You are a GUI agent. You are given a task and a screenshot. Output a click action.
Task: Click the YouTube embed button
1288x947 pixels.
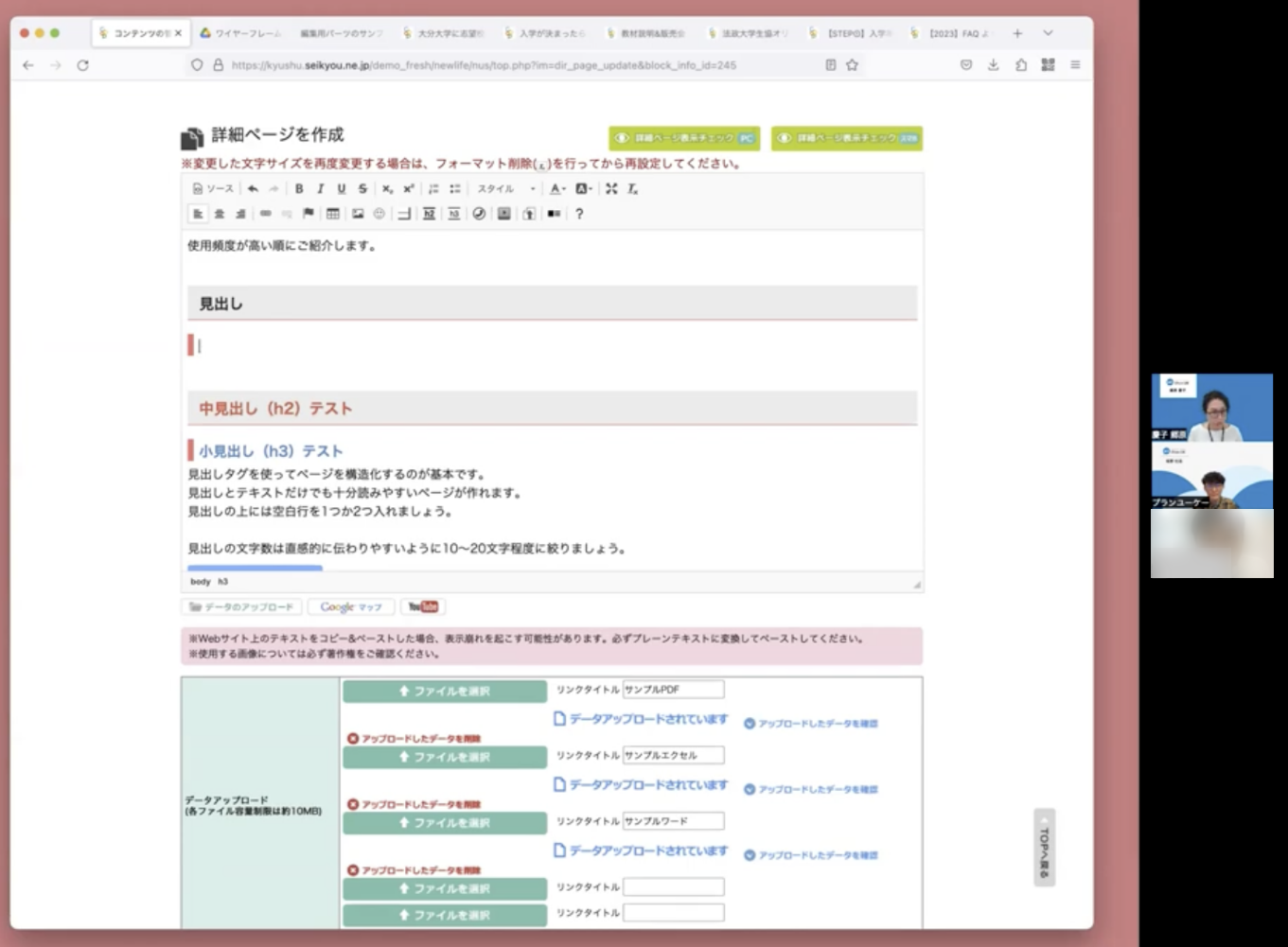tap(423, 607)
